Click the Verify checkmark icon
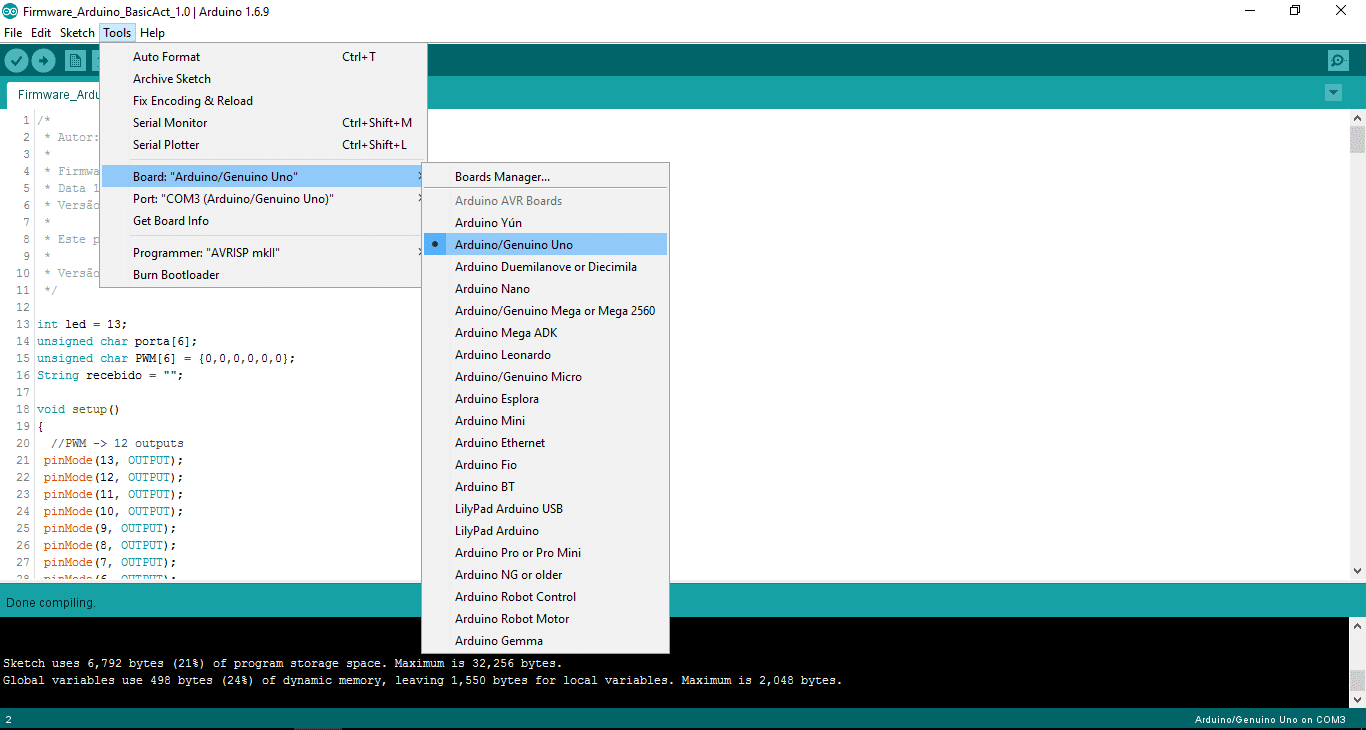The width and height of the screenshot is (1366, 730). [16, 61]
